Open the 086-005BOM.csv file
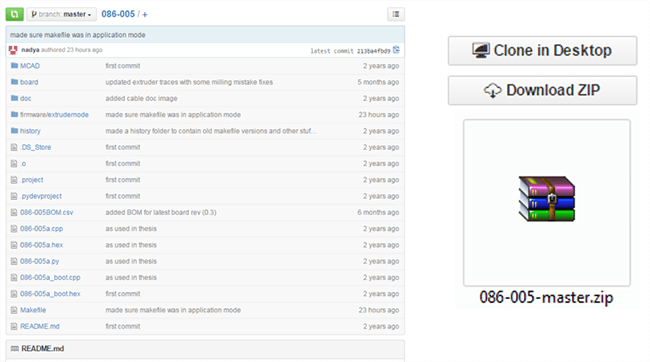This screenshot has height=362, width=650. [x=46, y=212]
